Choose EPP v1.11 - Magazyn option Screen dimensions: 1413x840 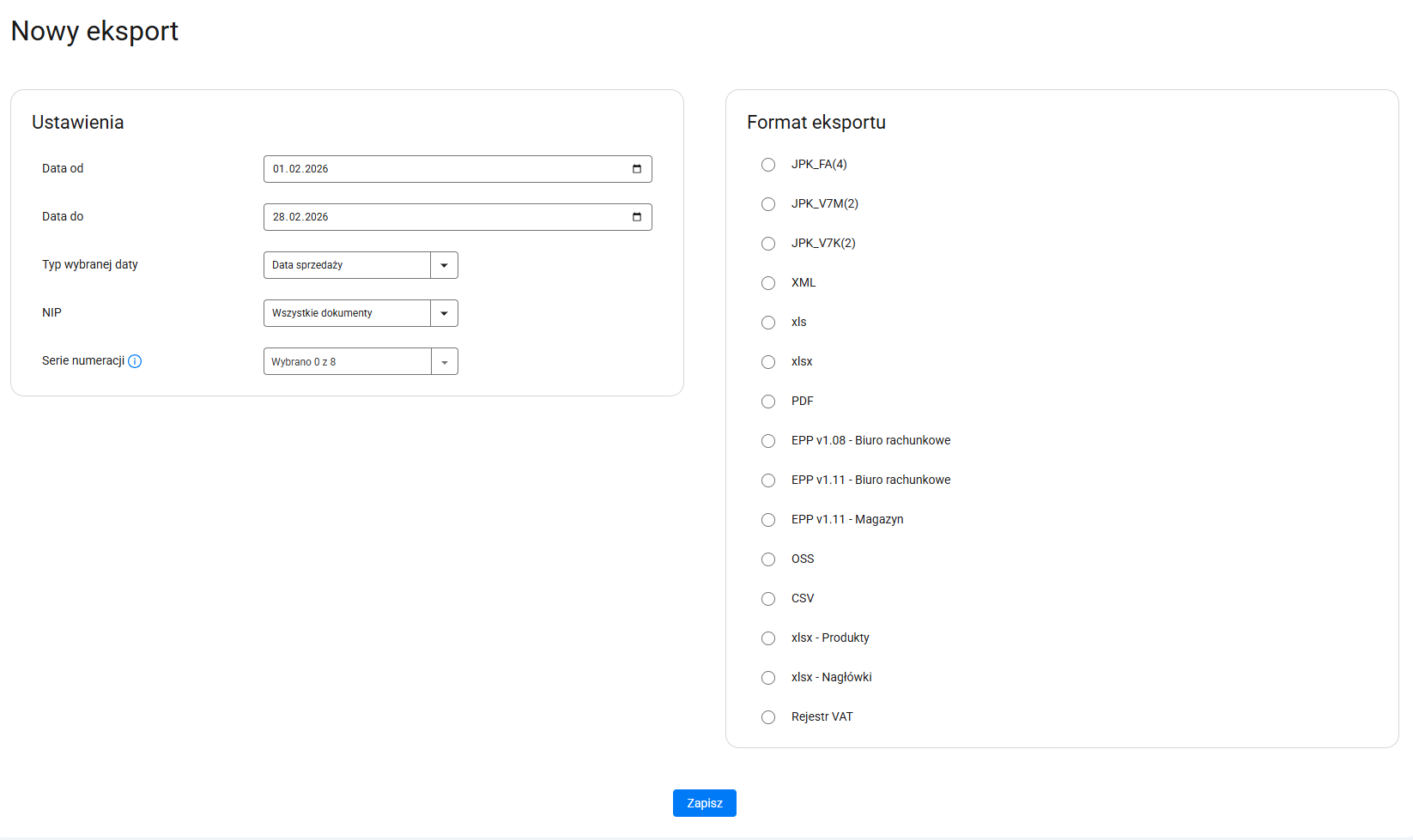768,520
